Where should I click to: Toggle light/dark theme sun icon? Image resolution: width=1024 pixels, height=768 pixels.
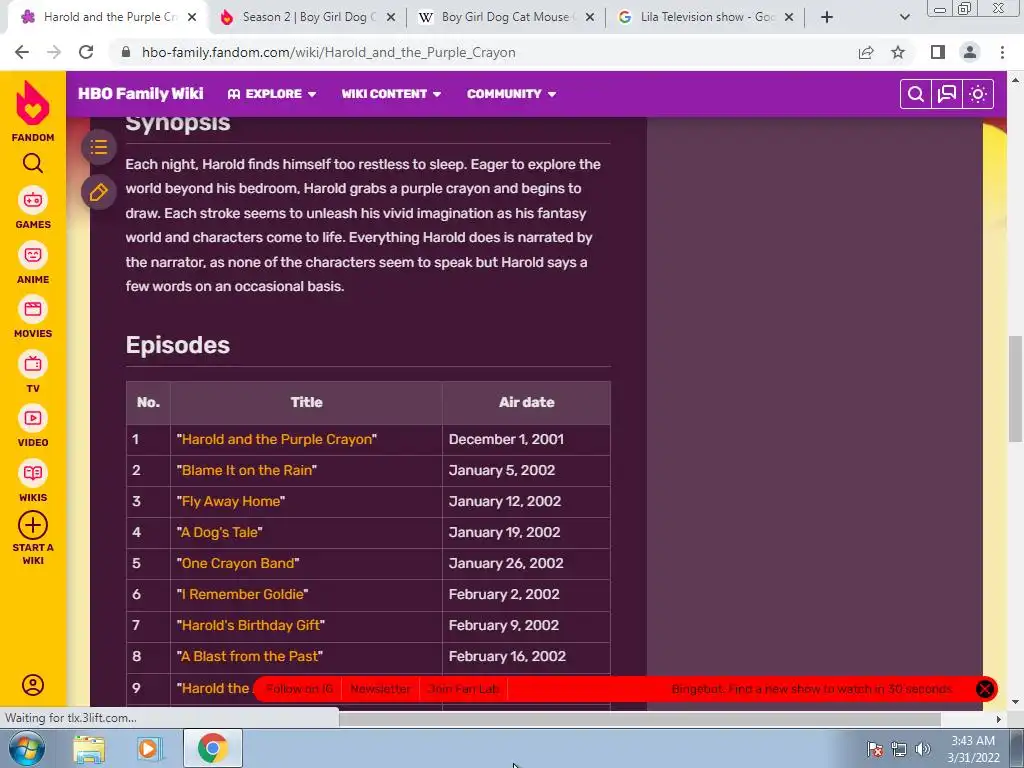pyautogui.click(x=978, y=94)
